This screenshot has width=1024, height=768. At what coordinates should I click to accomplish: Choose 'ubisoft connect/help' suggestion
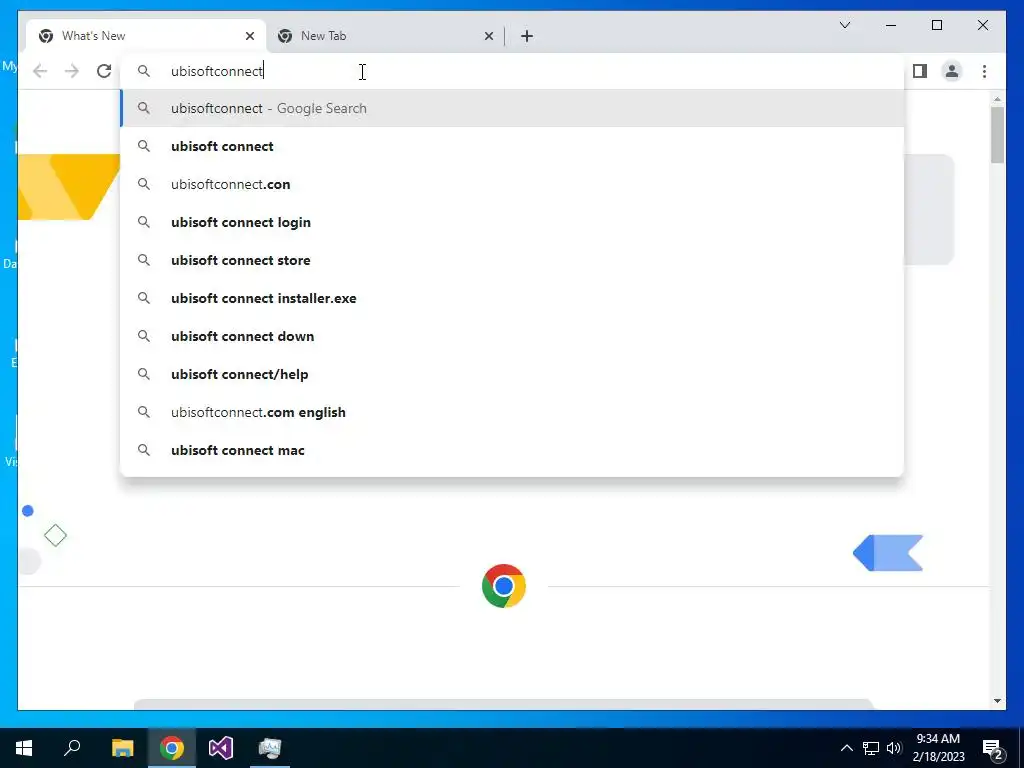coord(513,374)
